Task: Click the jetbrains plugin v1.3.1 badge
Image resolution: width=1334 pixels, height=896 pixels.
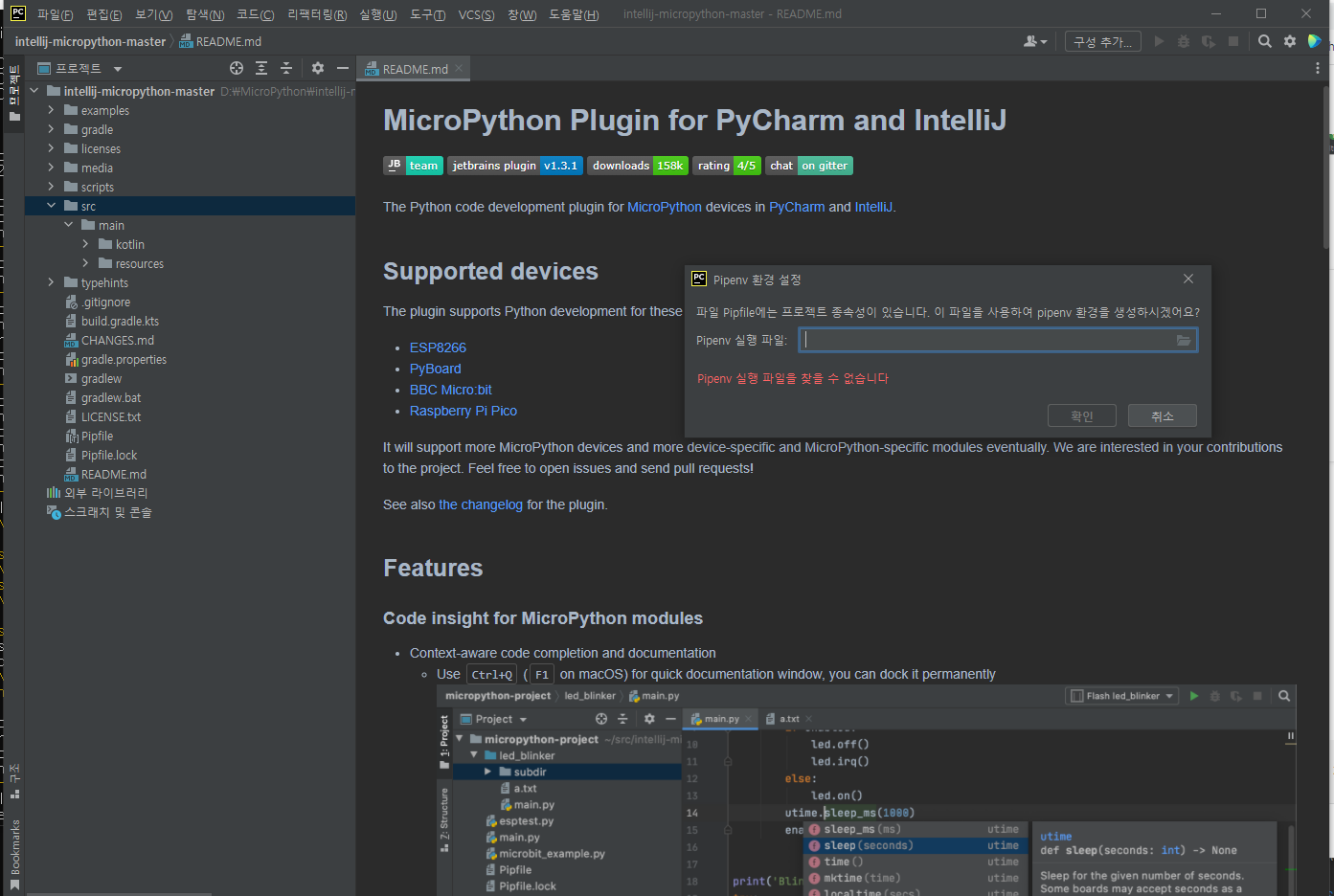Action: [515, 166]
